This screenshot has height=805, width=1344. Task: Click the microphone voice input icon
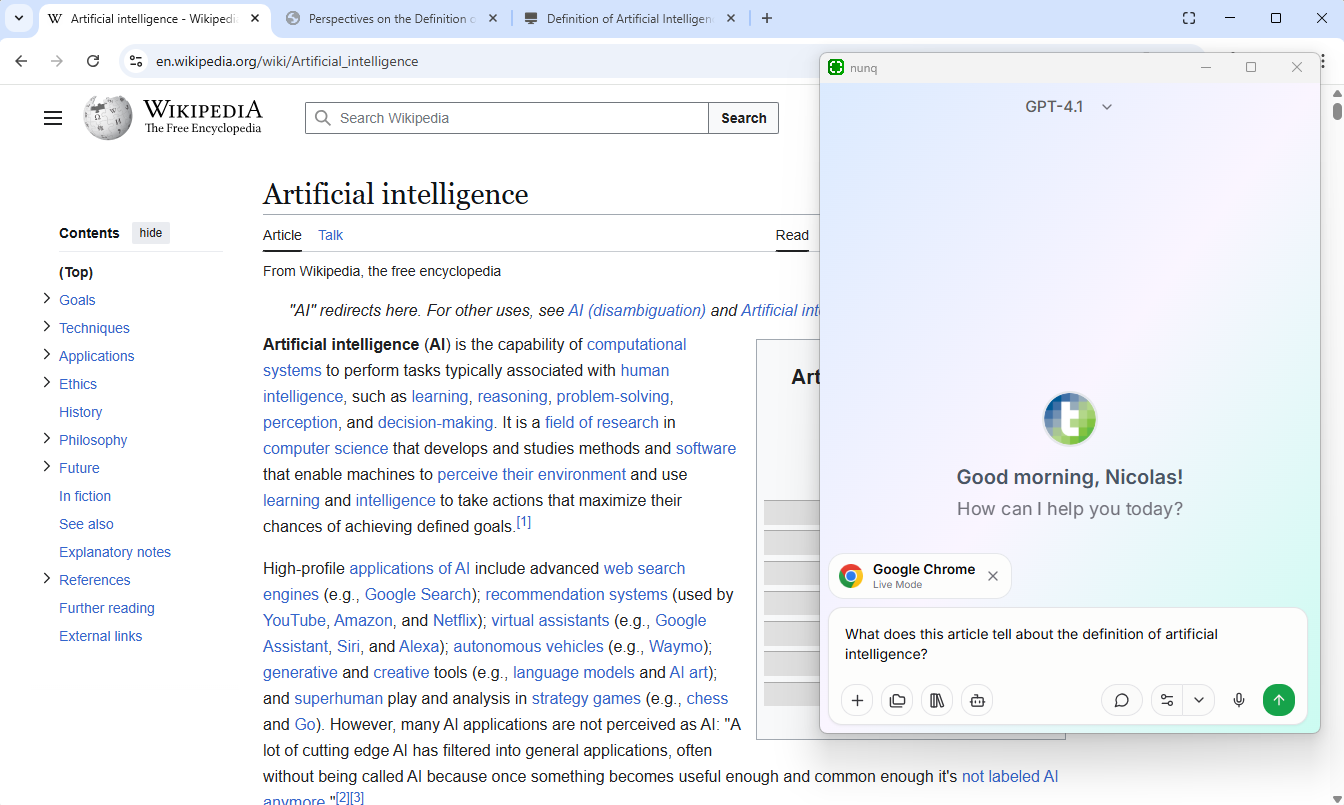(1239, 700)
